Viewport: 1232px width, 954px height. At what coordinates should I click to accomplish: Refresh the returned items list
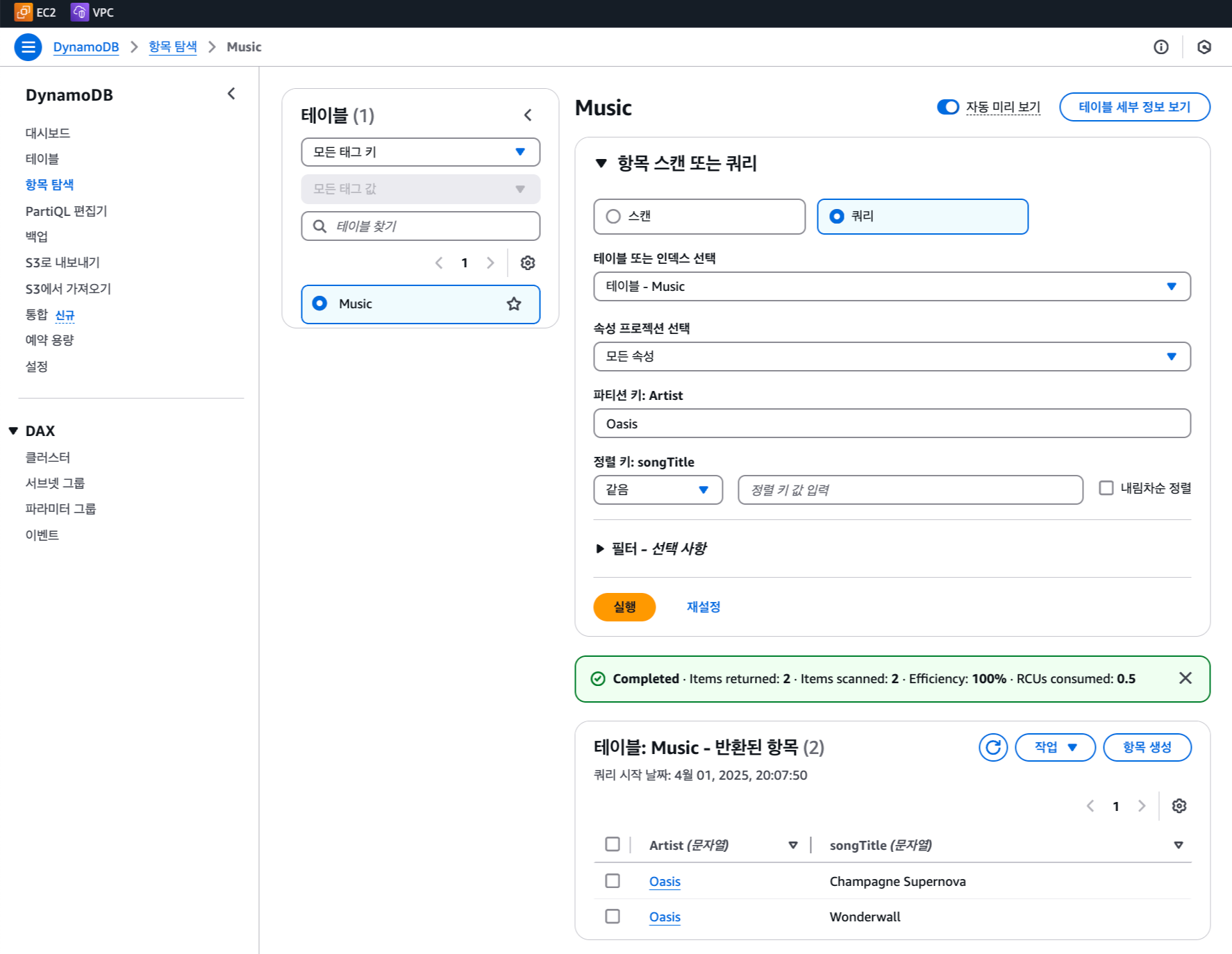click(993, 748)
